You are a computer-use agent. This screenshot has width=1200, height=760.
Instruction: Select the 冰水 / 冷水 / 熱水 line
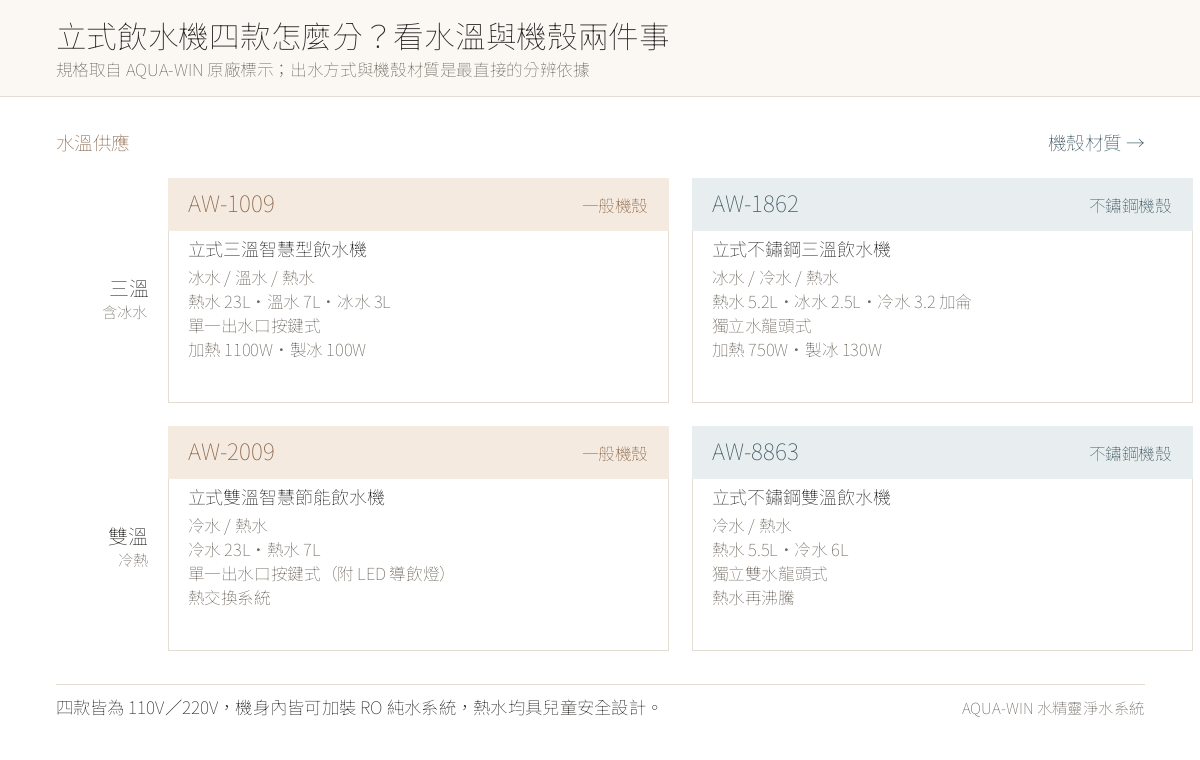coord(775,278)
